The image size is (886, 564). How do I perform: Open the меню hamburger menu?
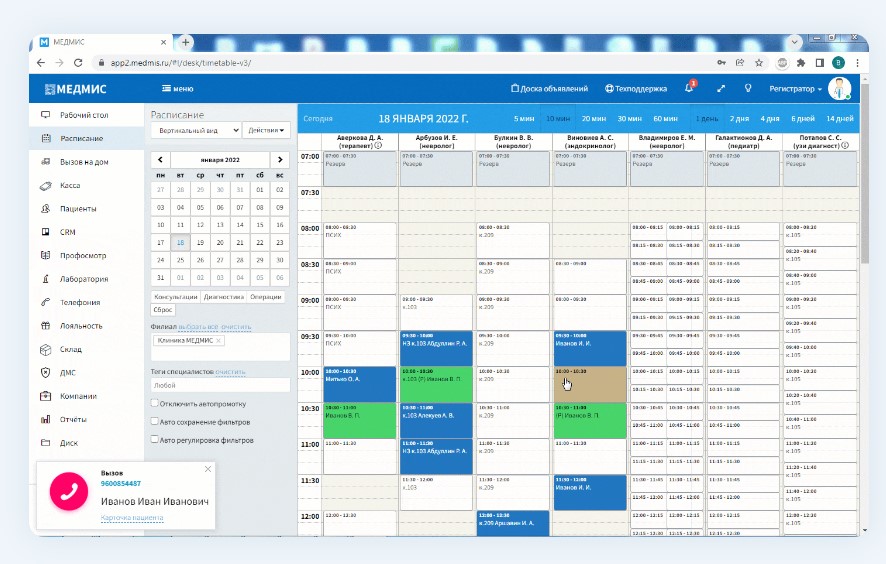[x=177, y=89]
